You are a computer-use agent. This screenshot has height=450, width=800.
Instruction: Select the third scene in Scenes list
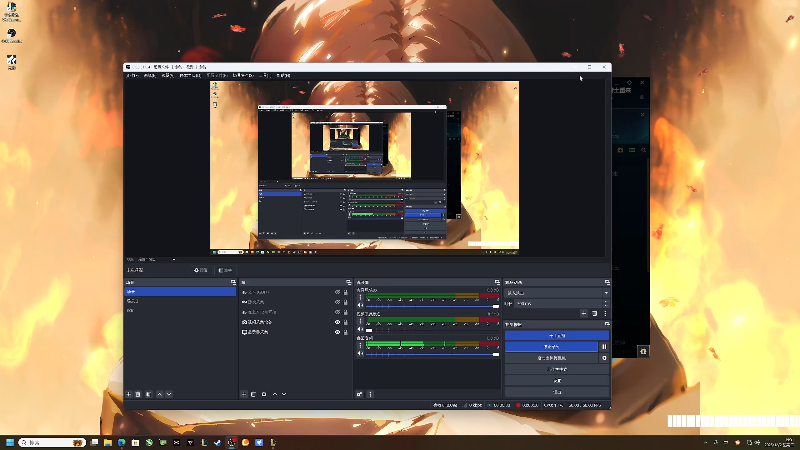pyautogui.click(x=180, y=310)
